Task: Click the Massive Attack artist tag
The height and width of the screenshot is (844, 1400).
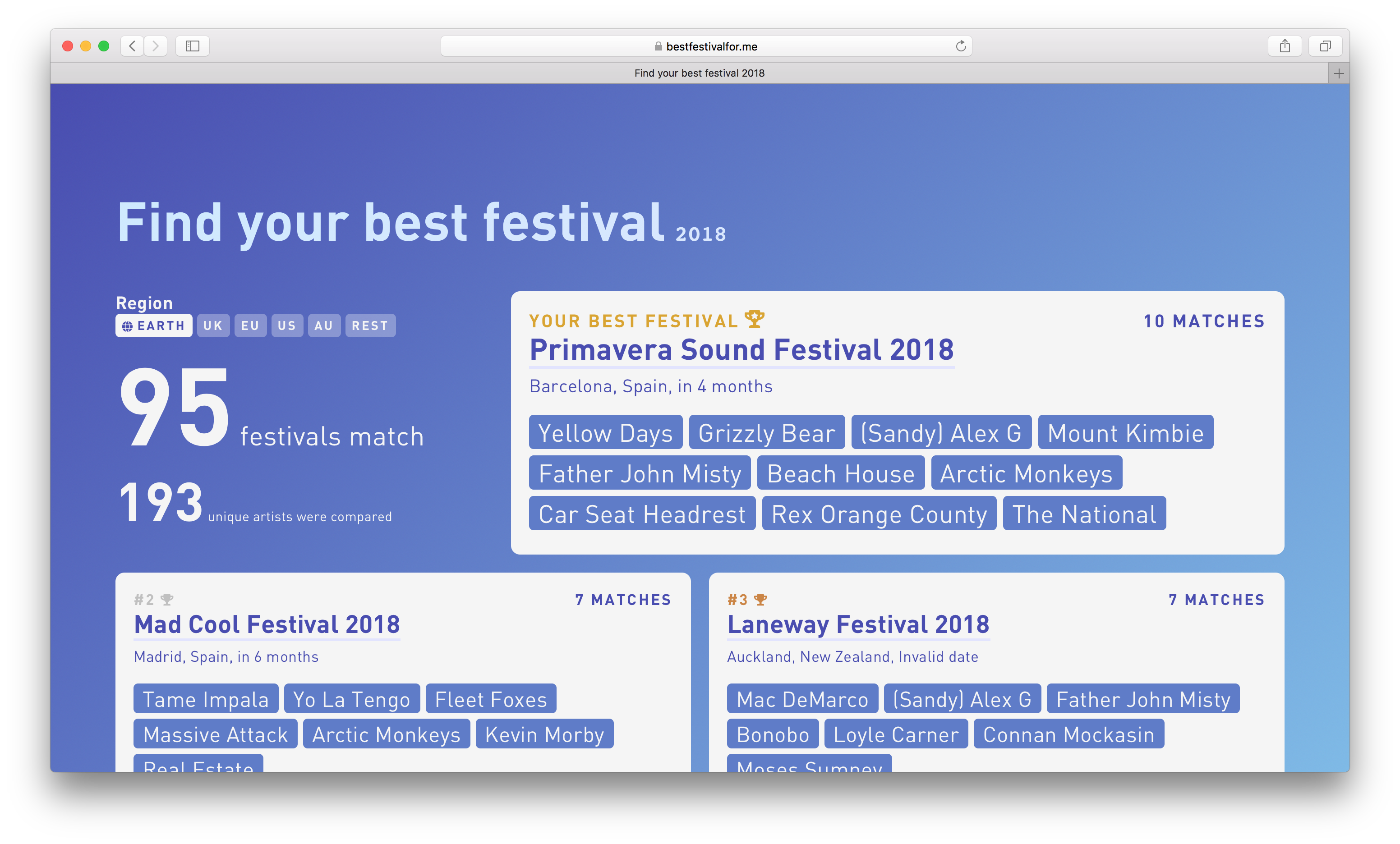Action: point(215,734)
